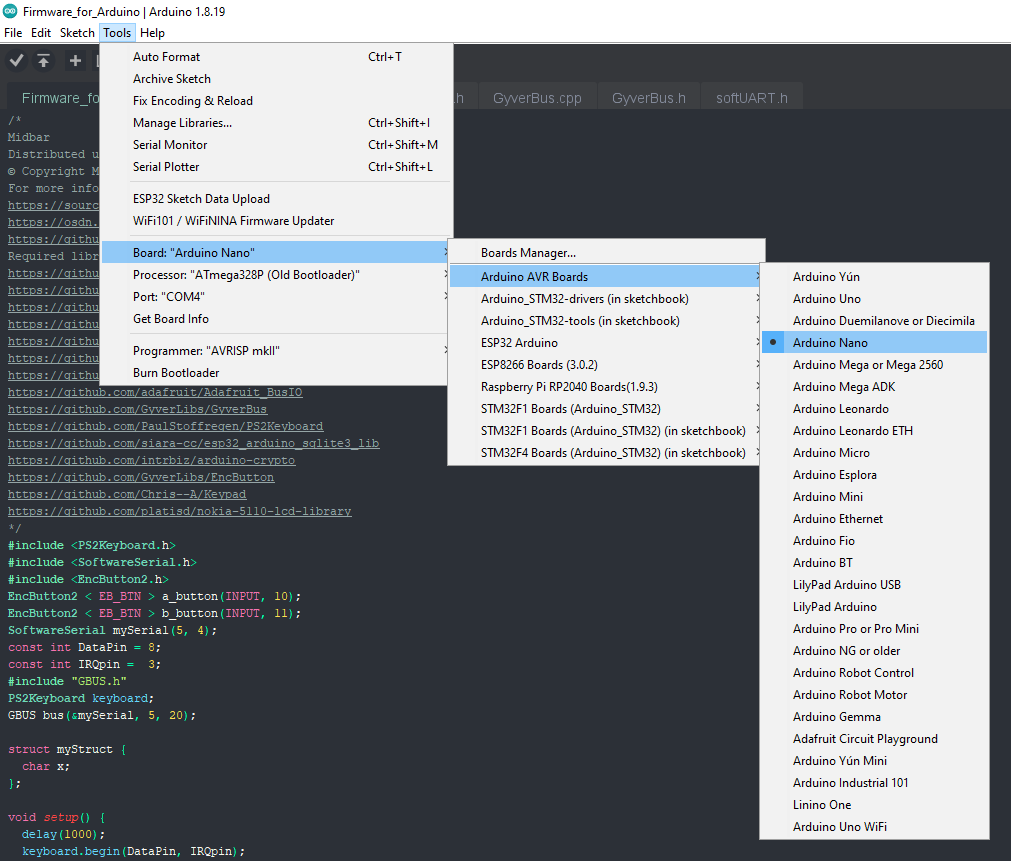This screenshot has height=861, width=1011.
Task: Click Get Board Info
Action: 275,319
